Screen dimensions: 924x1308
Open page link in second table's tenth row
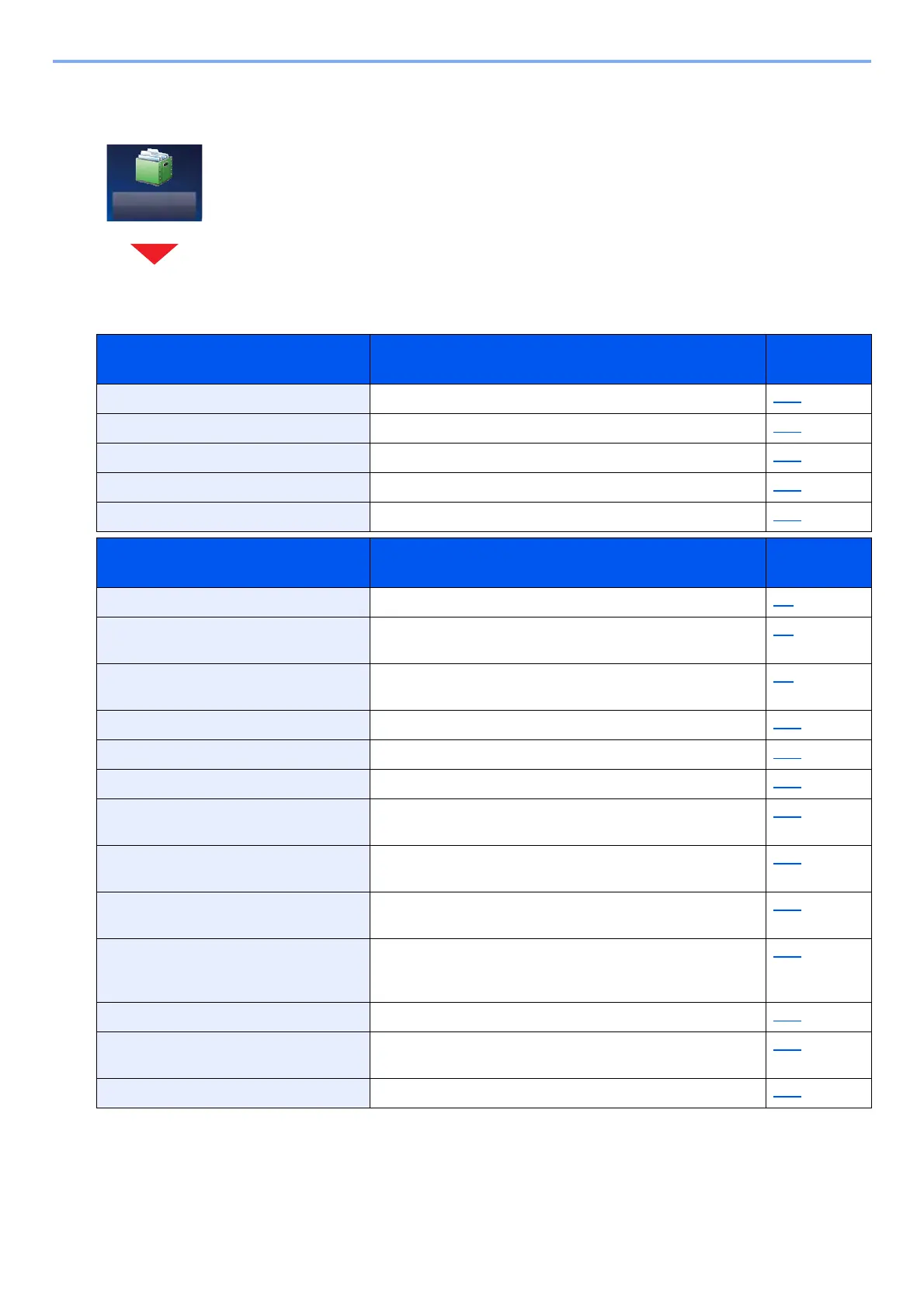787,954
